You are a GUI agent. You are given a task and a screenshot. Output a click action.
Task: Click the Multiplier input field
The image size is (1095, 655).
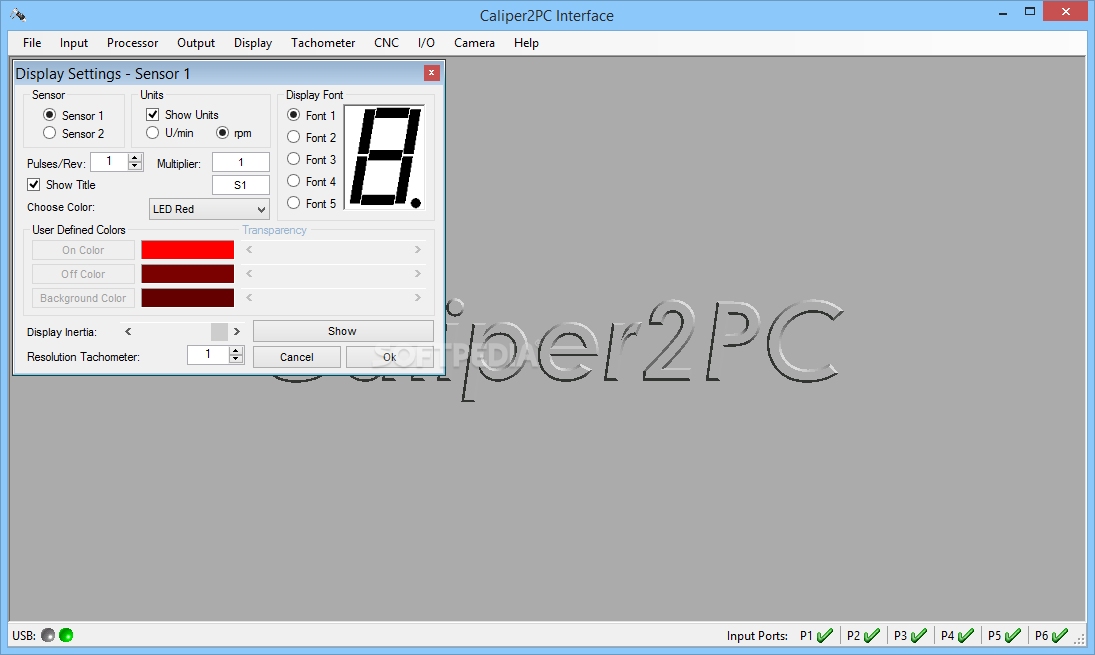pyautogui.click(x=241, y=162)
